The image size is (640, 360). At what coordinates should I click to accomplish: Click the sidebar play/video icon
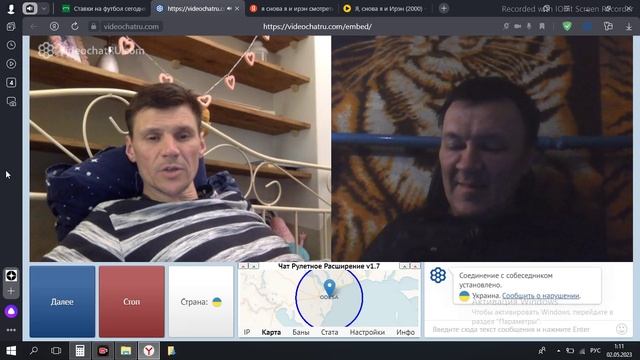click(x=11, y=64)
